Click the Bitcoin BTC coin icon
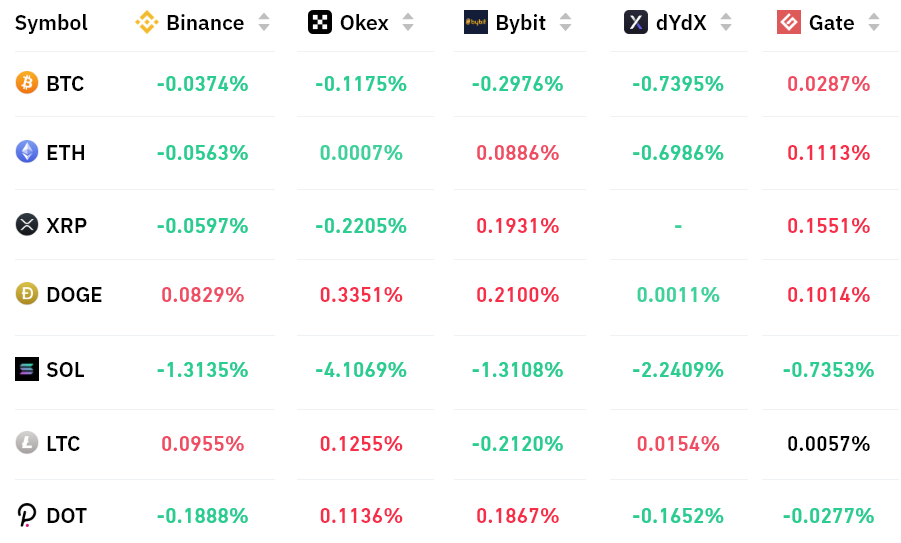Viewport: 901px width, 543px height. (26, 83)
